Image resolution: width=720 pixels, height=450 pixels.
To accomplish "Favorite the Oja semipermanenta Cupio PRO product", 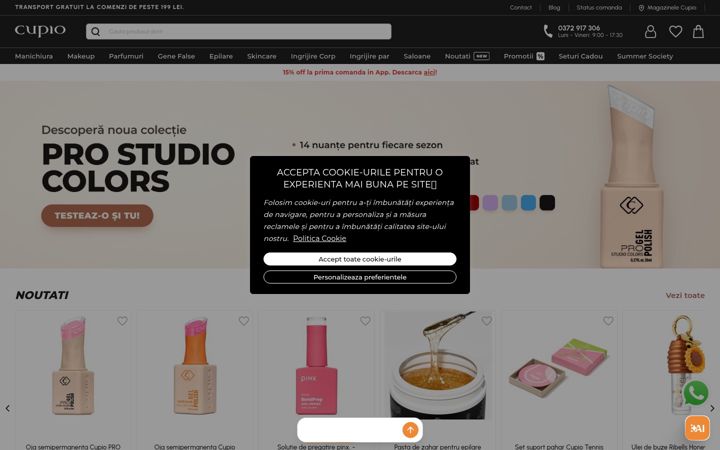I will tap(122, 321).
